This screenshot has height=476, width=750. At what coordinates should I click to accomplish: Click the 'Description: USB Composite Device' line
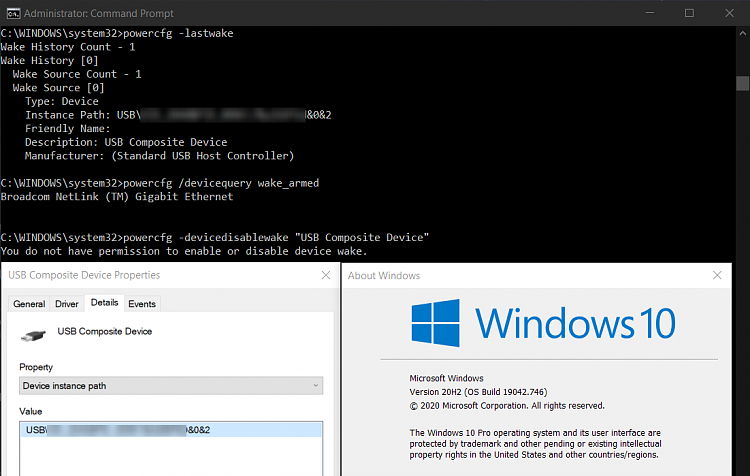126,142
